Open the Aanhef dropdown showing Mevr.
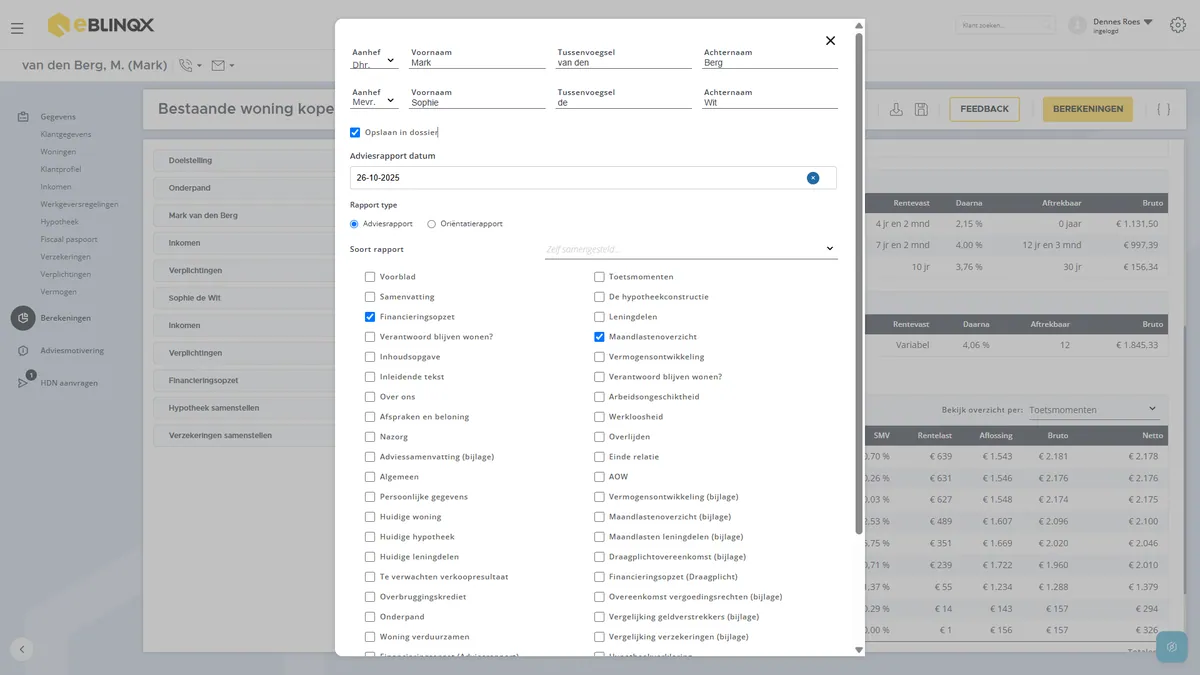This screenshot has height=675, width=1200. [x=374, y=102]
